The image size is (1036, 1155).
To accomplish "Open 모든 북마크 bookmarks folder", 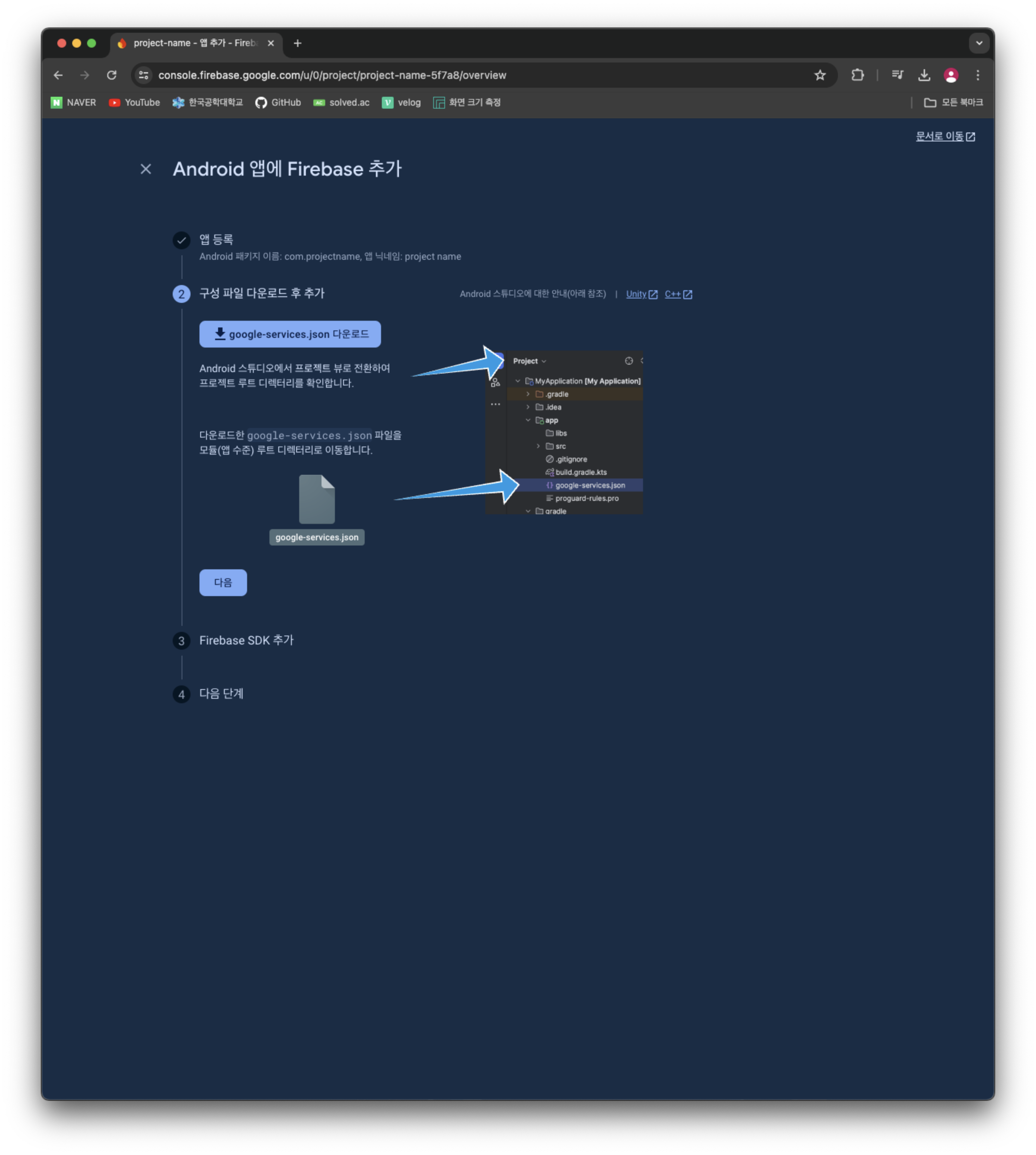I will pos(953,102).
